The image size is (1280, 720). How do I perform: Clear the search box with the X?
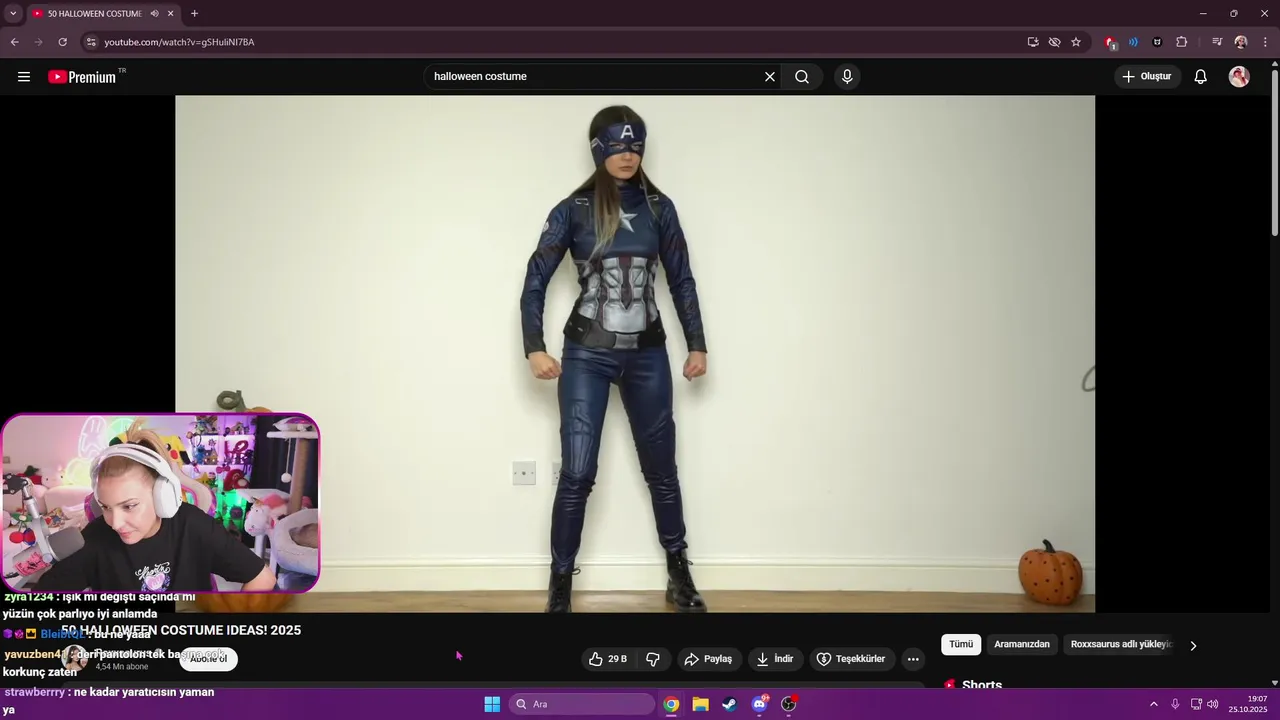click(770, 77)
